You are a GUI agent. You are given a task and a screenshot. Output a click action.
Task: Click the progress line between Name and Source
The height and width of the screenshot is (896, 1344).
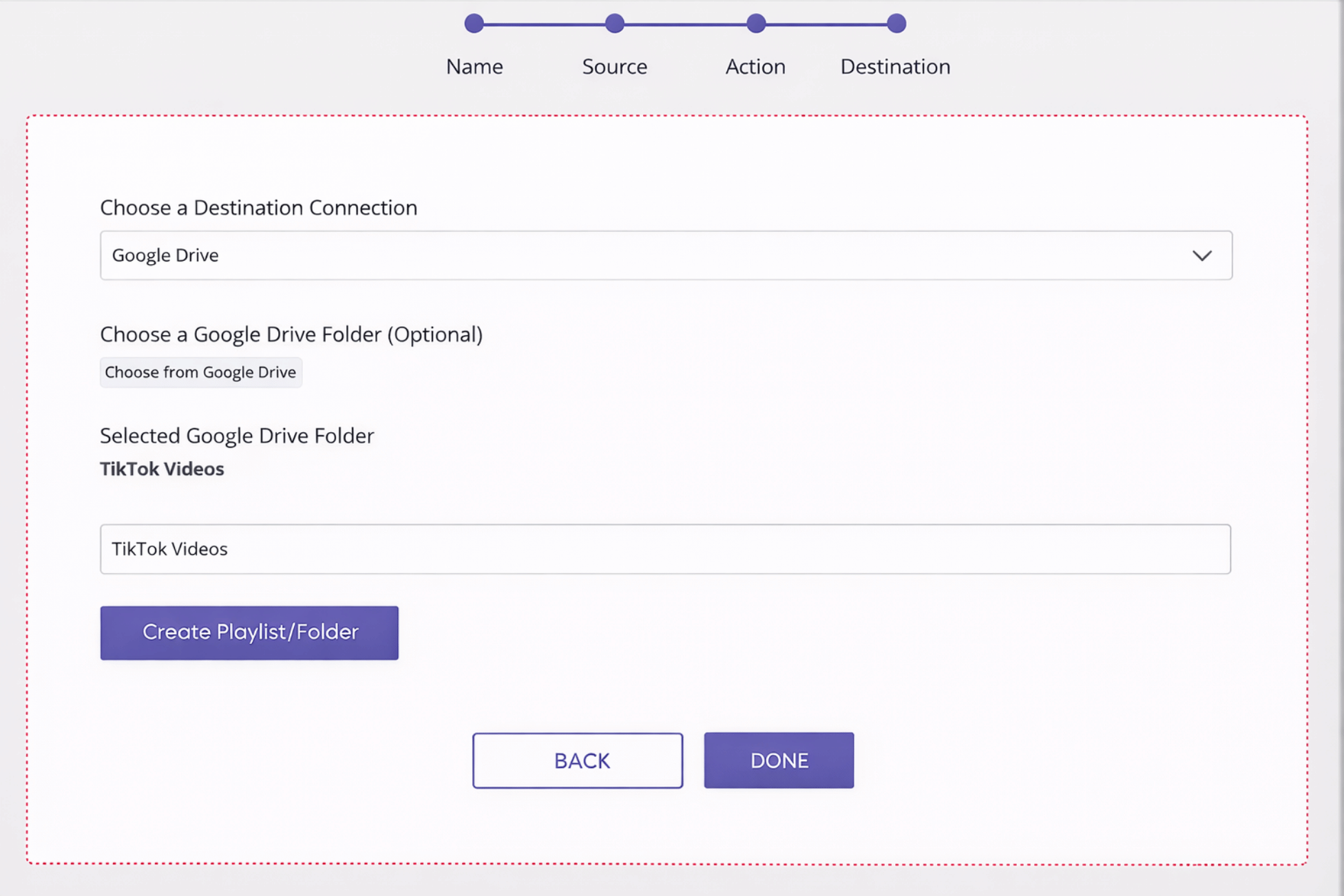click(544, 24)
